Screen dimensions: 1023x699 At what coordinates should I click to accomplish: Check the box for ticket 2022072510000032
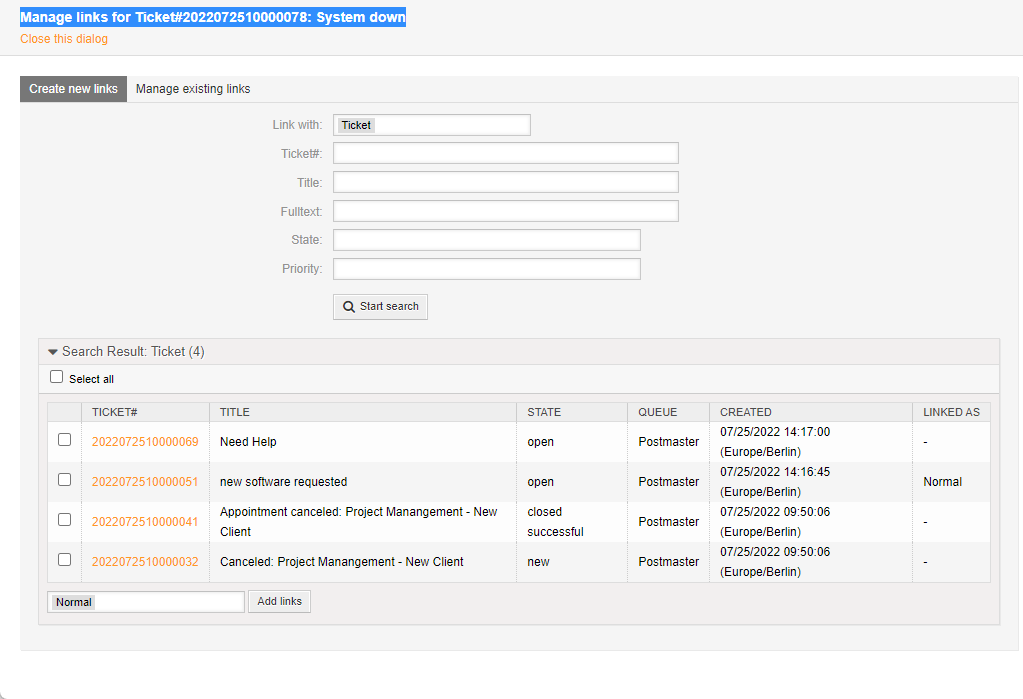[x=65, y=560]
